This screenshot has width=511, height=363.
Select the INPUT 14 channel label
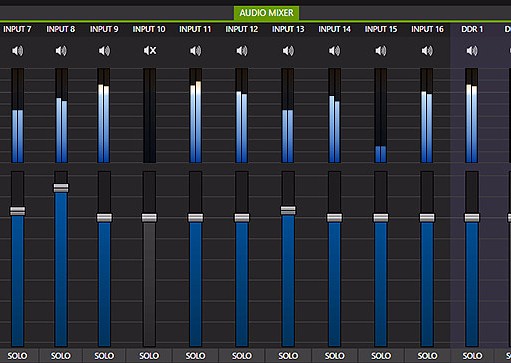(334, 29)
